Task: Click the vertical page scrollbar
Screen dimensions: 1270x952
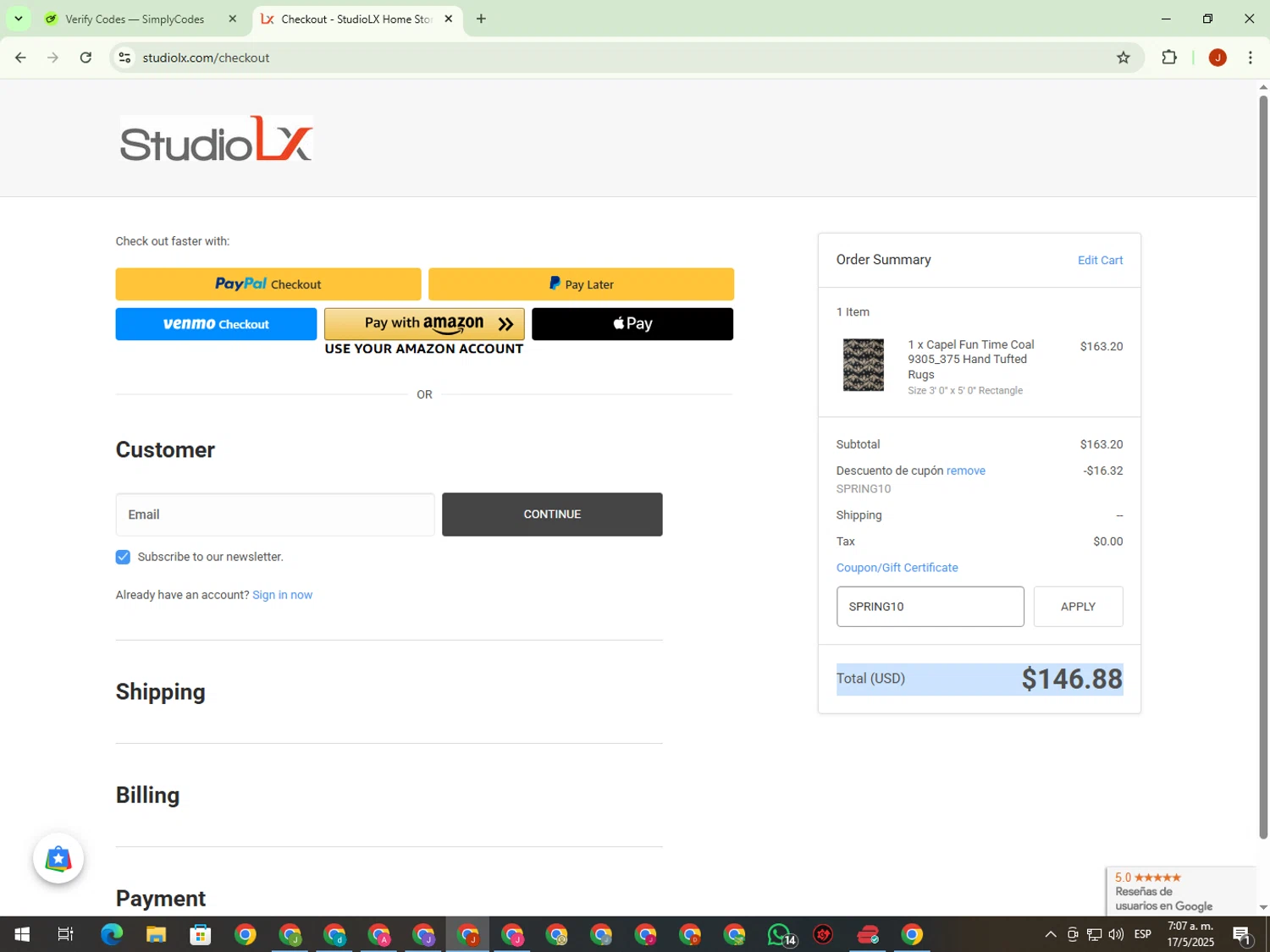Action: click(1263, 465)
